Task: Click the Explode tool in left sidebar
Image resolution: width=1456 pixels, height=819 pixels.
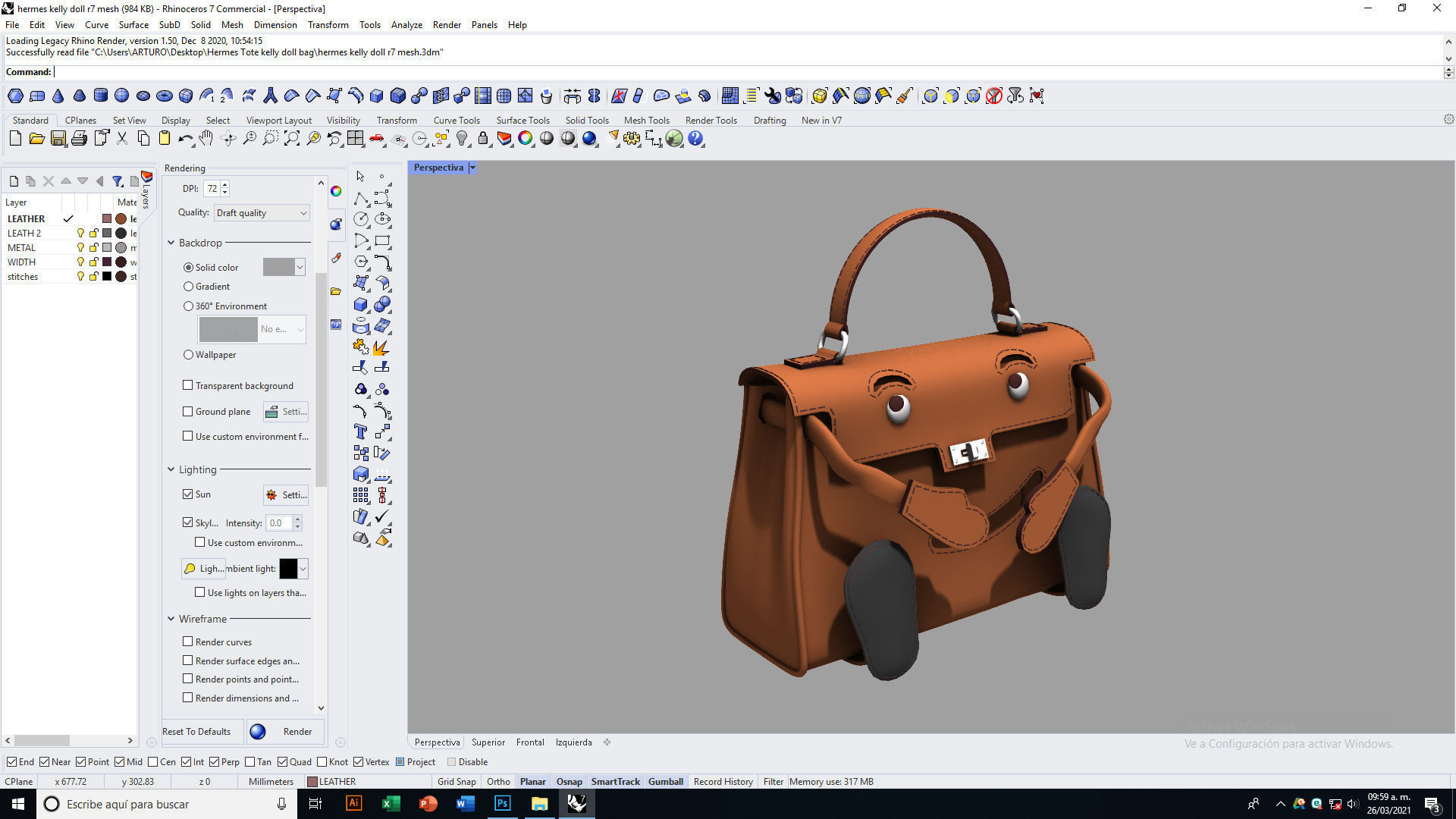Action: click(x=382, y=347)
